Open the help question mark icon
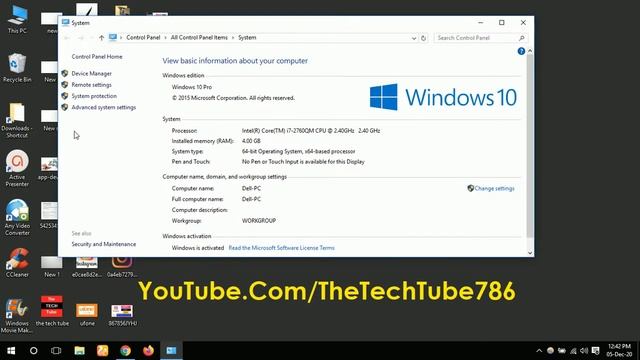 pyautogui.click(x=521, y=51)
